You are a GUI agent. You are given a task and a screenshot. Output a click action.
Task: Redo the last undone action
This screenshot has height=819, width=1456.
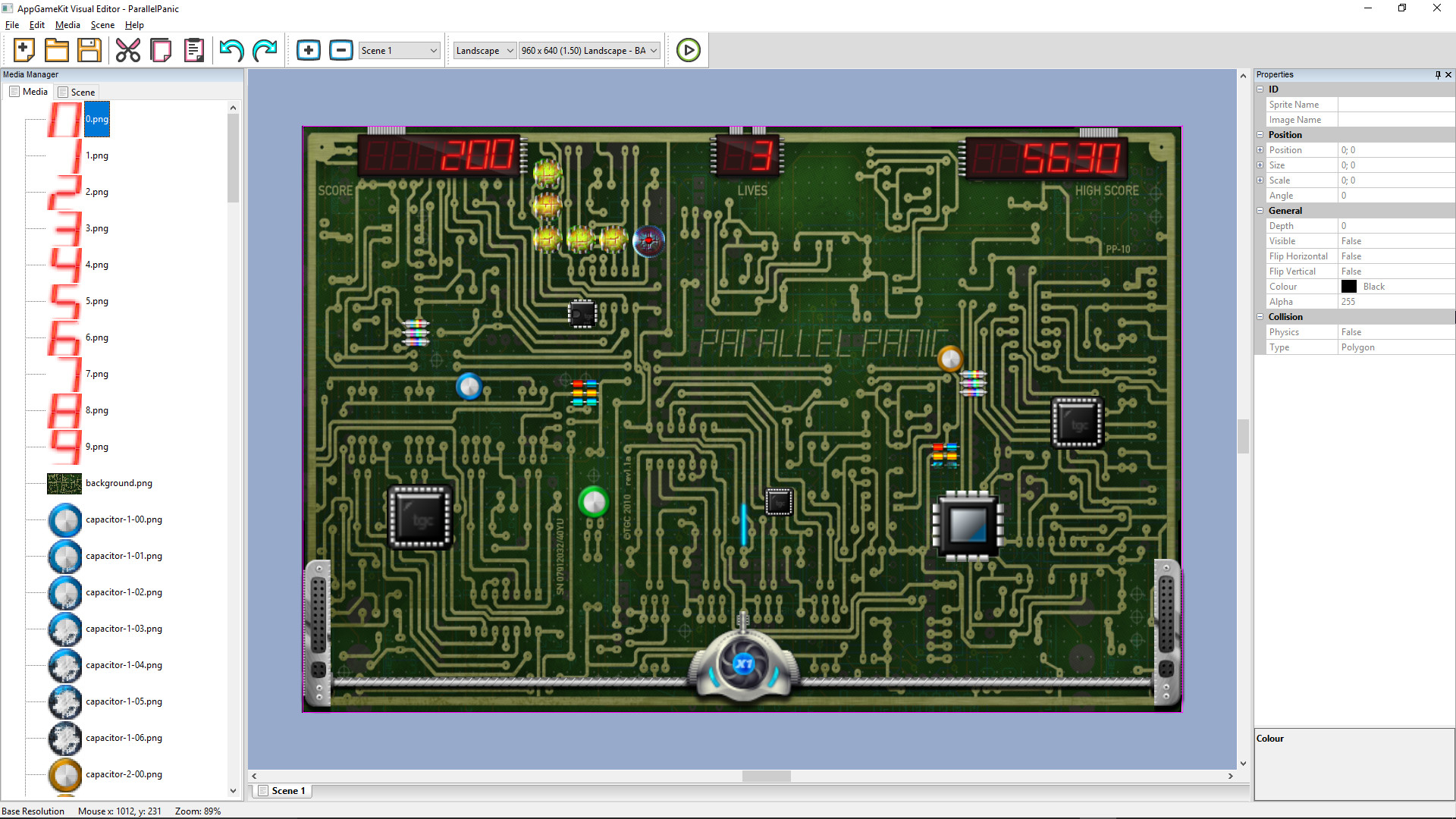265,49
